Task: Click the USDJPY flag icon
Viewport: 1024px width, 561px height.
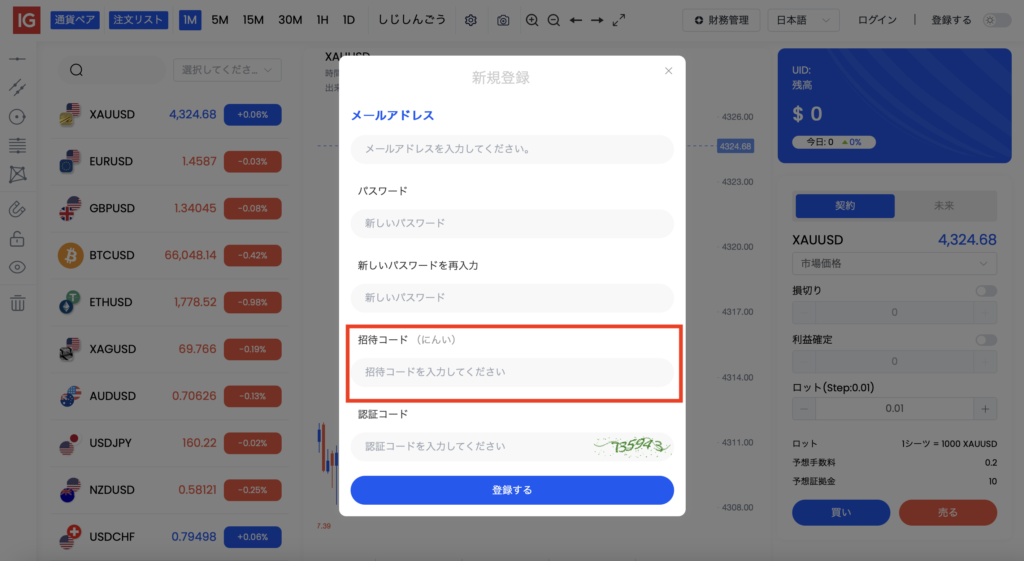Action: (69, 443)
